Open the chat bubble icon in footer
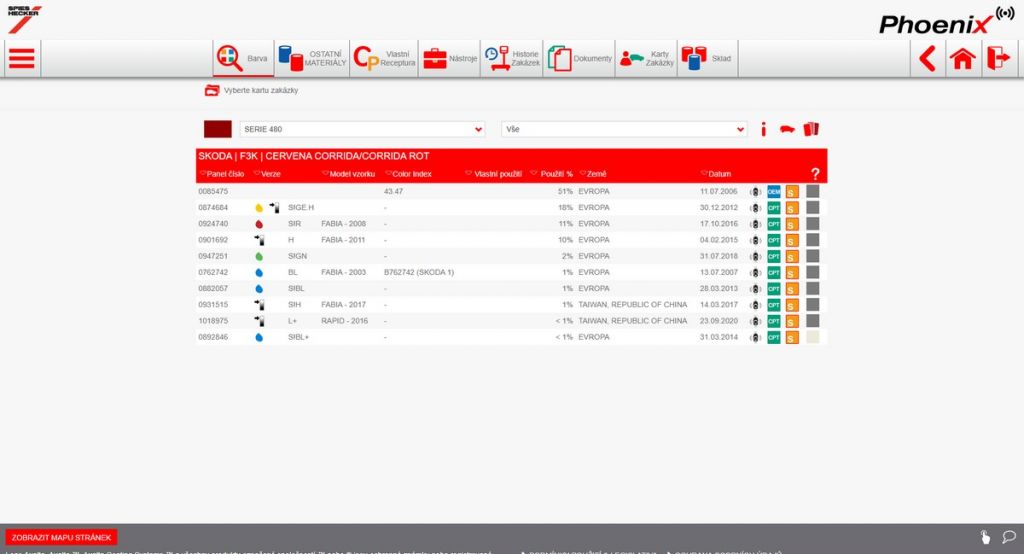Viewport: 1024px width, 554px height. 1008,537
